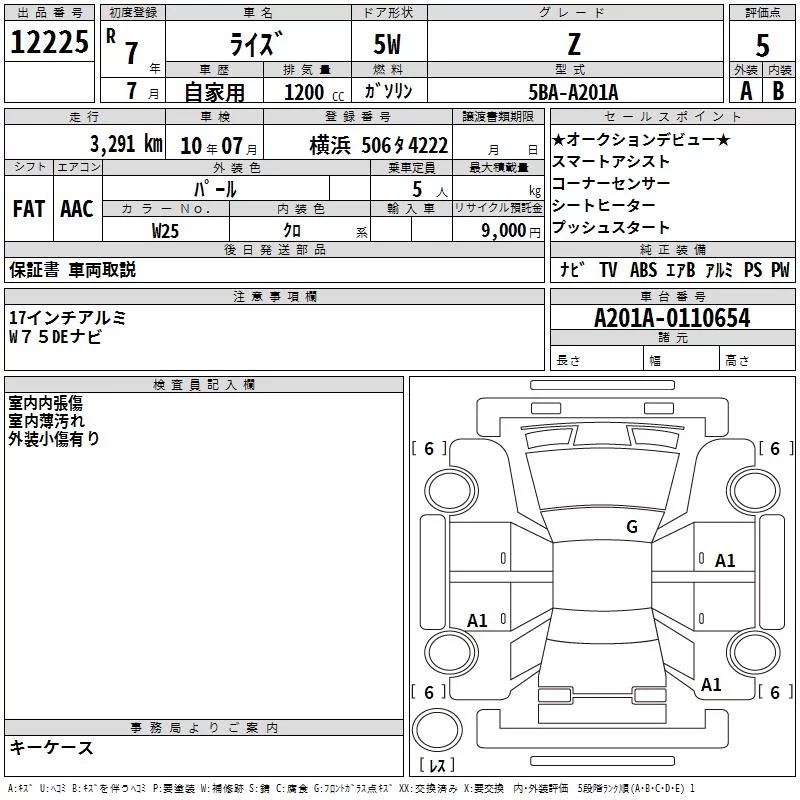Click the A1 mark on the right door
Screen dimensions: 800x800
click(724, 561)
